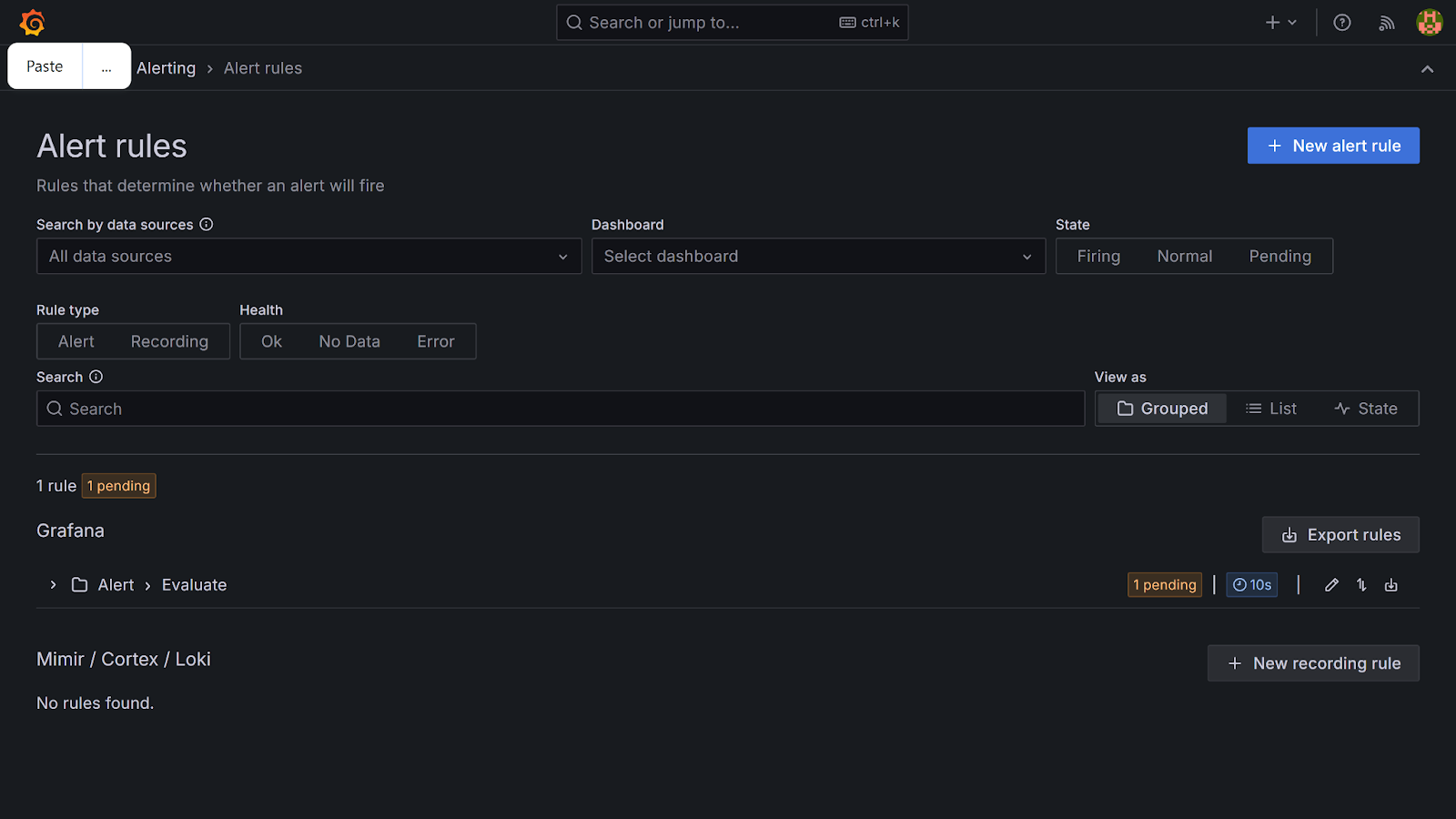Click the New recording rule button
Viewport: 1456px width, 819px height.
[1313, 663]
